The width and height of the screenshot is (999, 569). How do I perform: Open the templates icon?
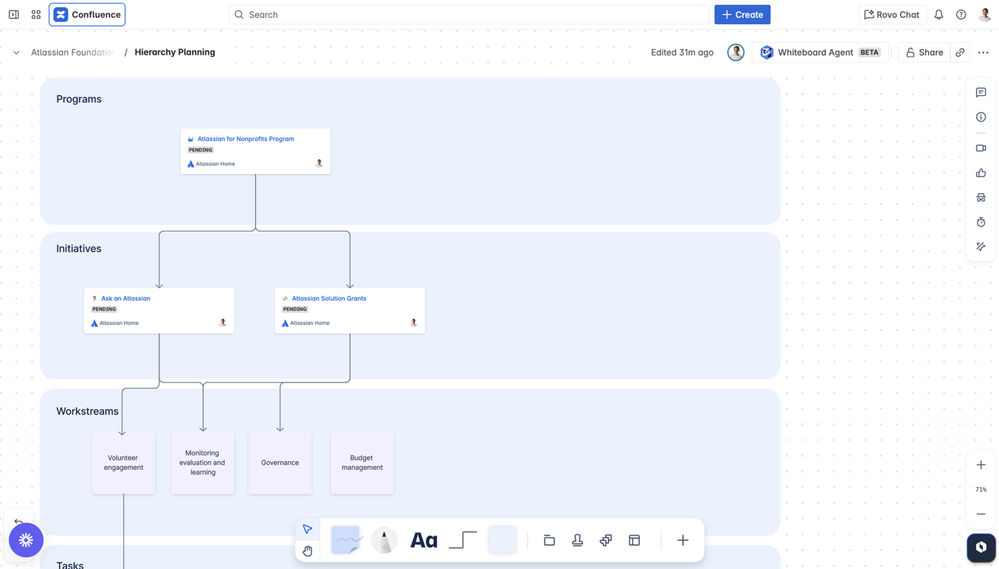click(x=635, y=540)
